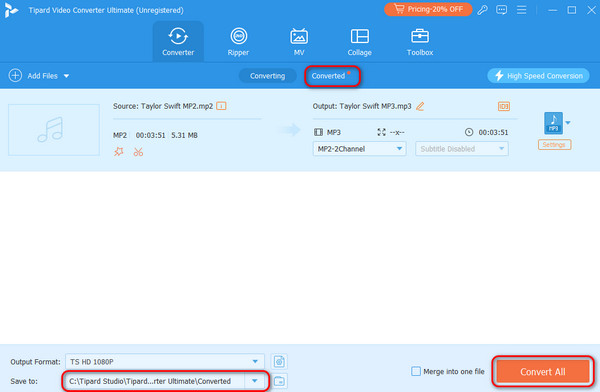The height and width of the screenshot is (392, 600).
Task: Click the Source: Taylor Swift MP2.mp2 label
Action: coord(163,106)
